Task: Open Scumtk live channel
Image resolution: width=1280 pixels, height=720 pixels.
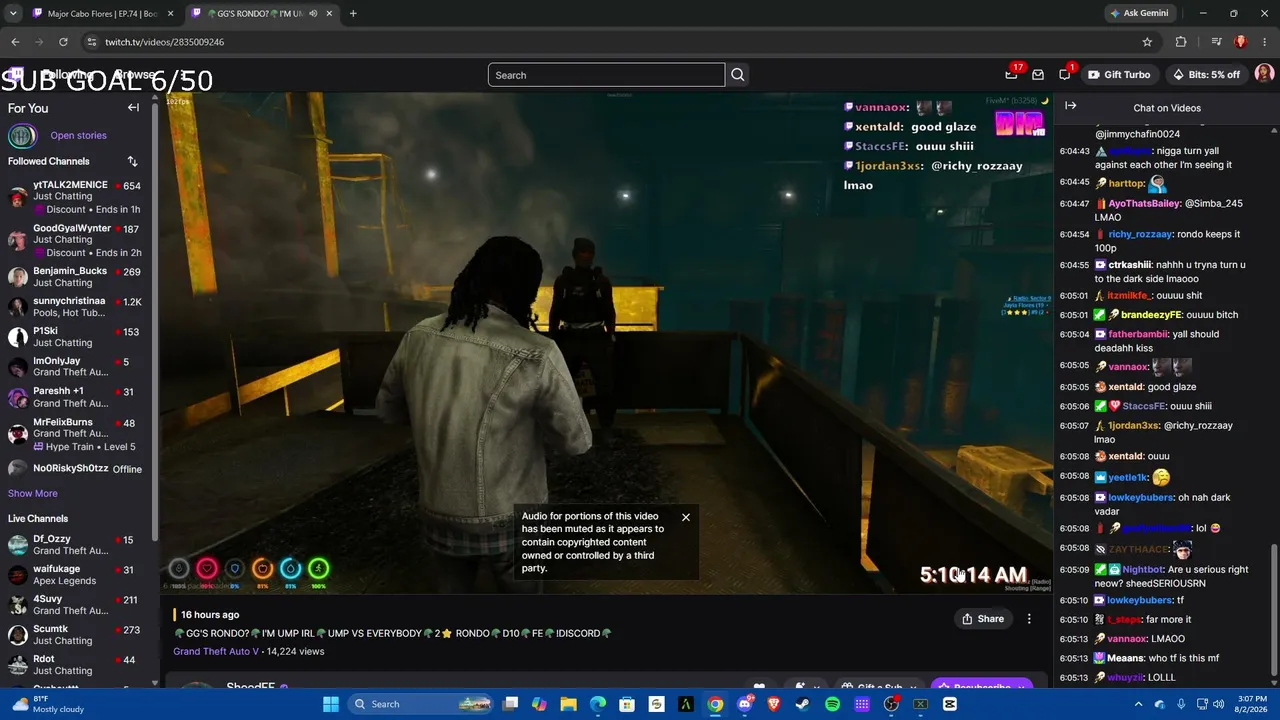Action: [x=75, y=635]
